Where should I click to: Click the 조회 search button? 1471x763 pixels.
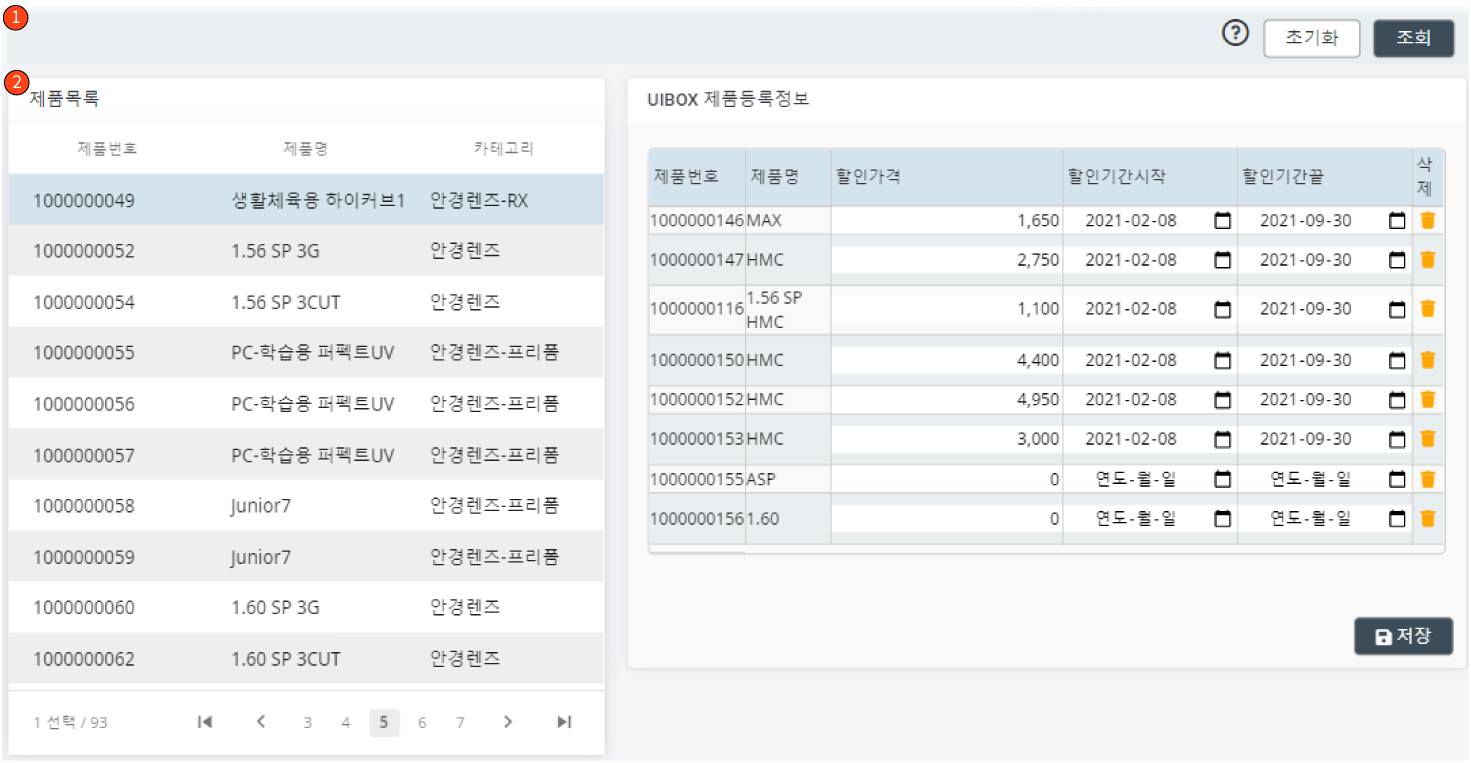click(x=1413, y=38)
